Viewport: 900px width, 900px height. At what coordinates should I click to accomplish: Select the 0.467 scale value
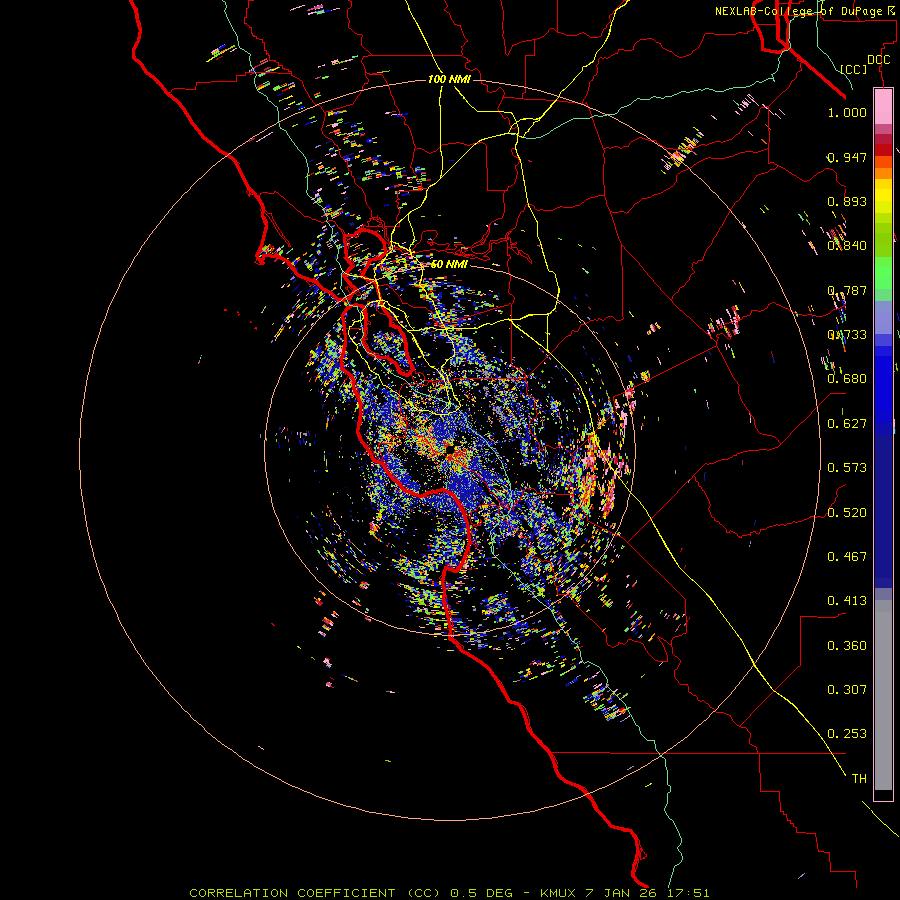847,557
